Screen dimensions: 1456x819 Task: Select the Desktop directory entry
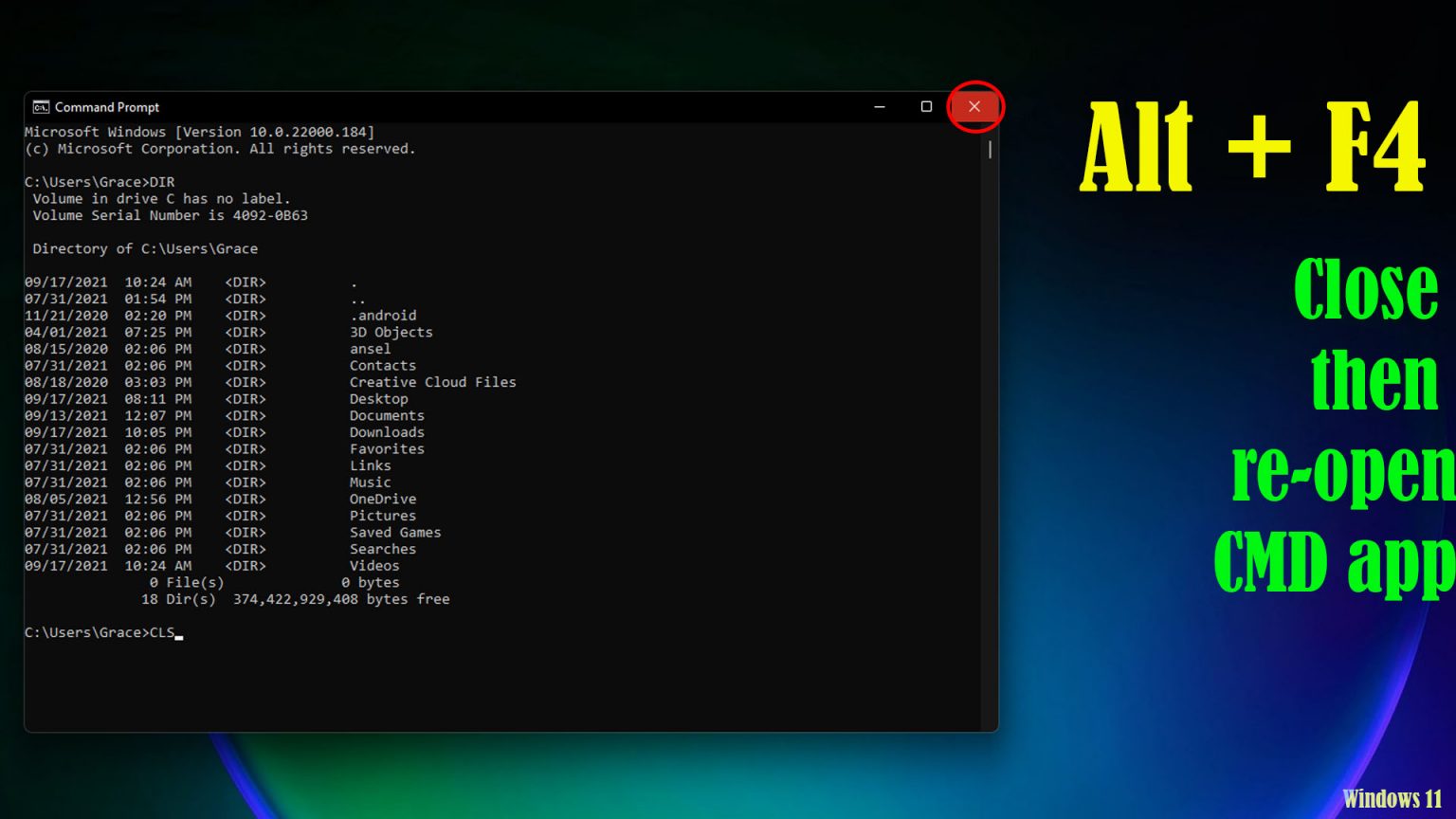click(x=378, y=398)
